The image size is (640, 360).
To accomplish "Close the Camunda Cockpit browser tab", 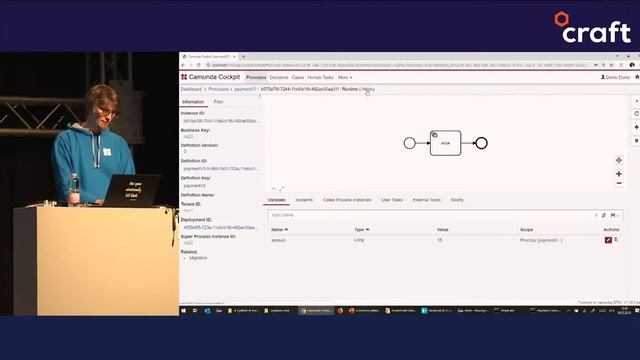I will pos(234,56).
